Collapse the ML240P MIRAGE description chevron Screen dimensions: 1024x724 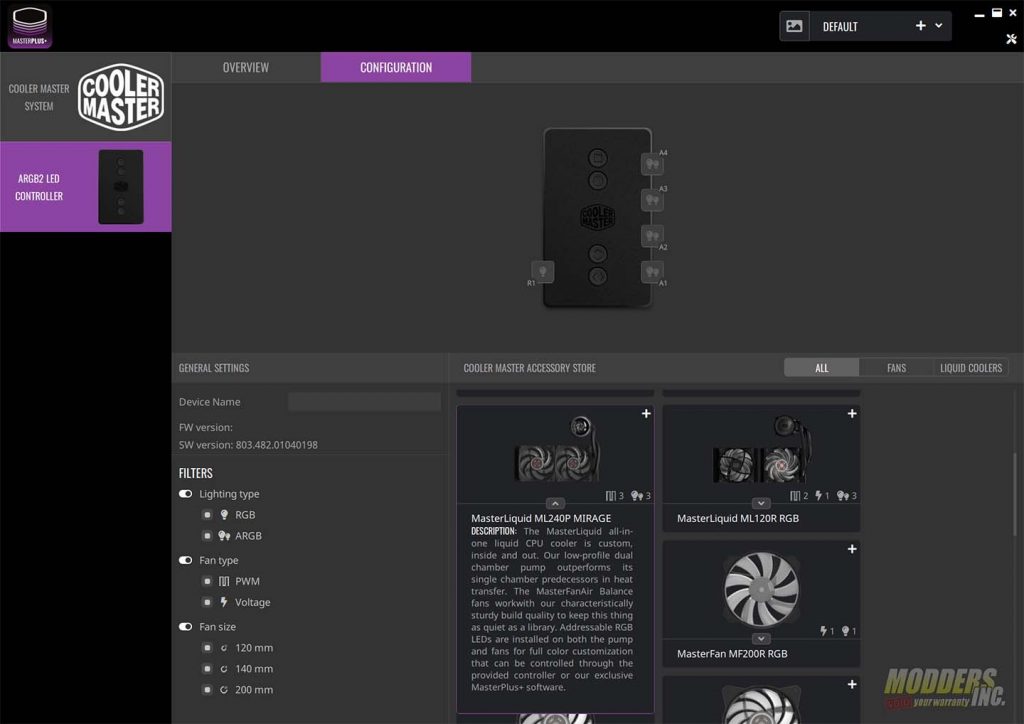(x=555, y=503)
